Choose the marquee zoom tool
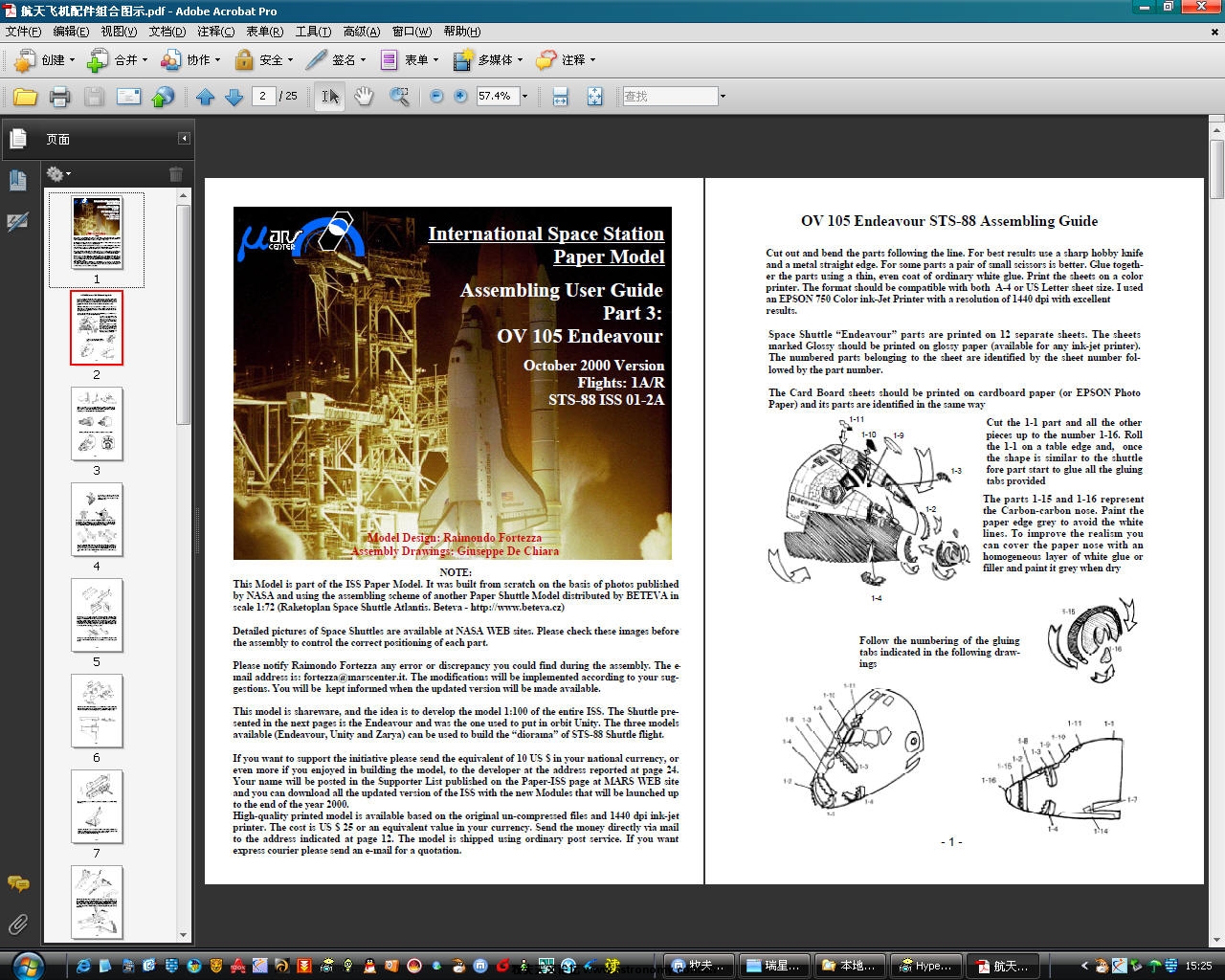The image size is (1225, 980). pos(399,97)
